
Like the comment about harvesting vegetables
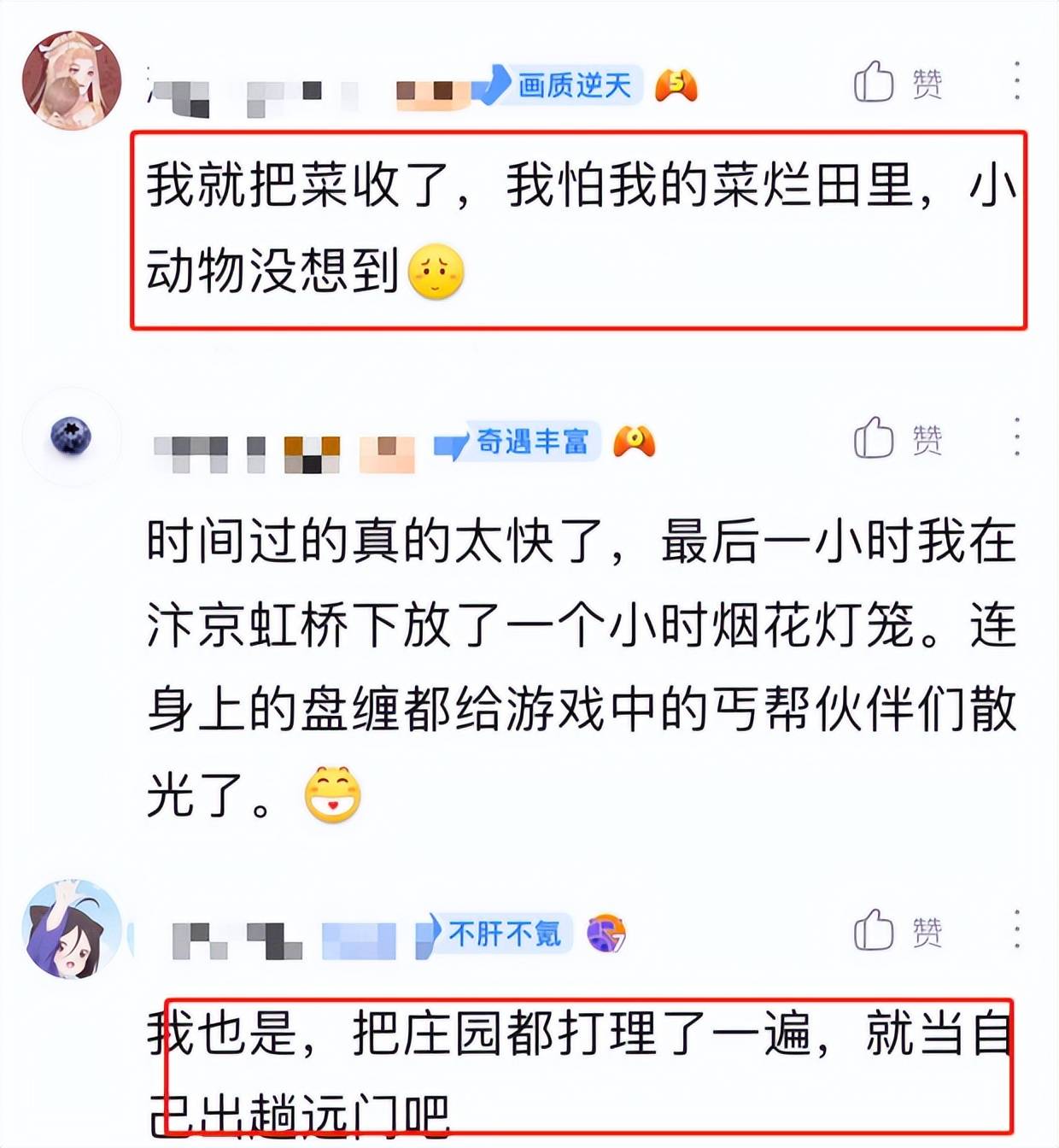click(x=898, y=82)
